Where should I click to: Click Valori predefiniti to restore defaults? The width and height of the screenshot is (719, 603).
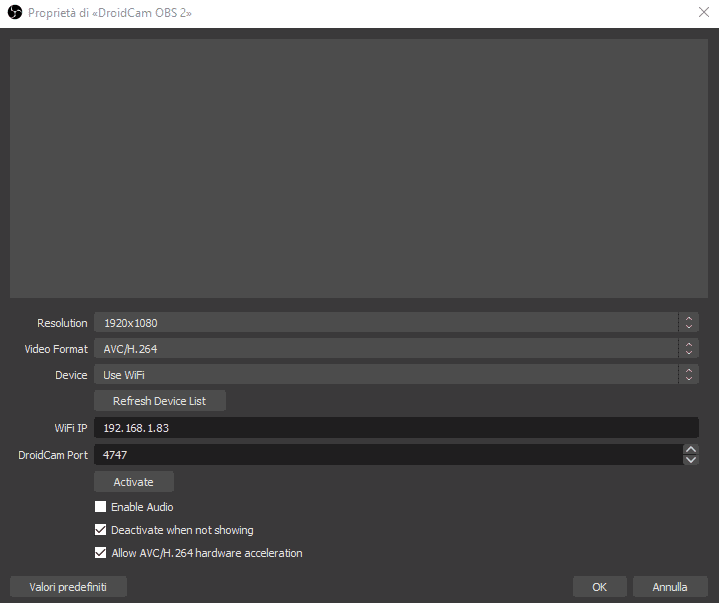[68, 587]
